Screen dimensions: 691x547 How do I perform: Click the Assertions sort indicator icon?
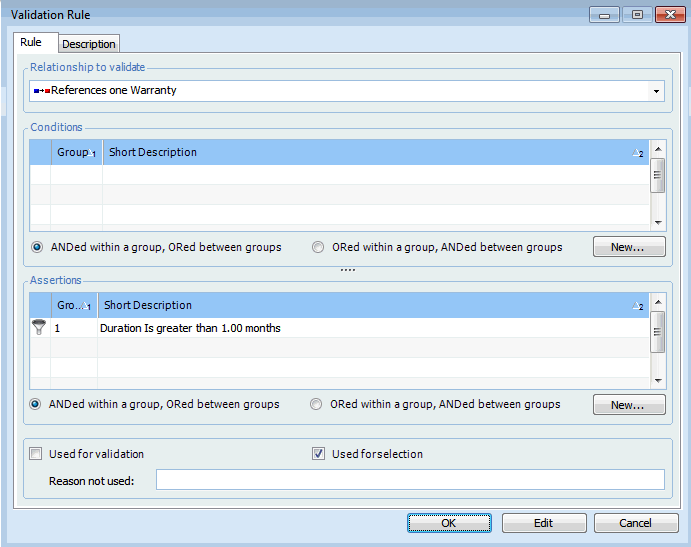[x=637, y=306]
